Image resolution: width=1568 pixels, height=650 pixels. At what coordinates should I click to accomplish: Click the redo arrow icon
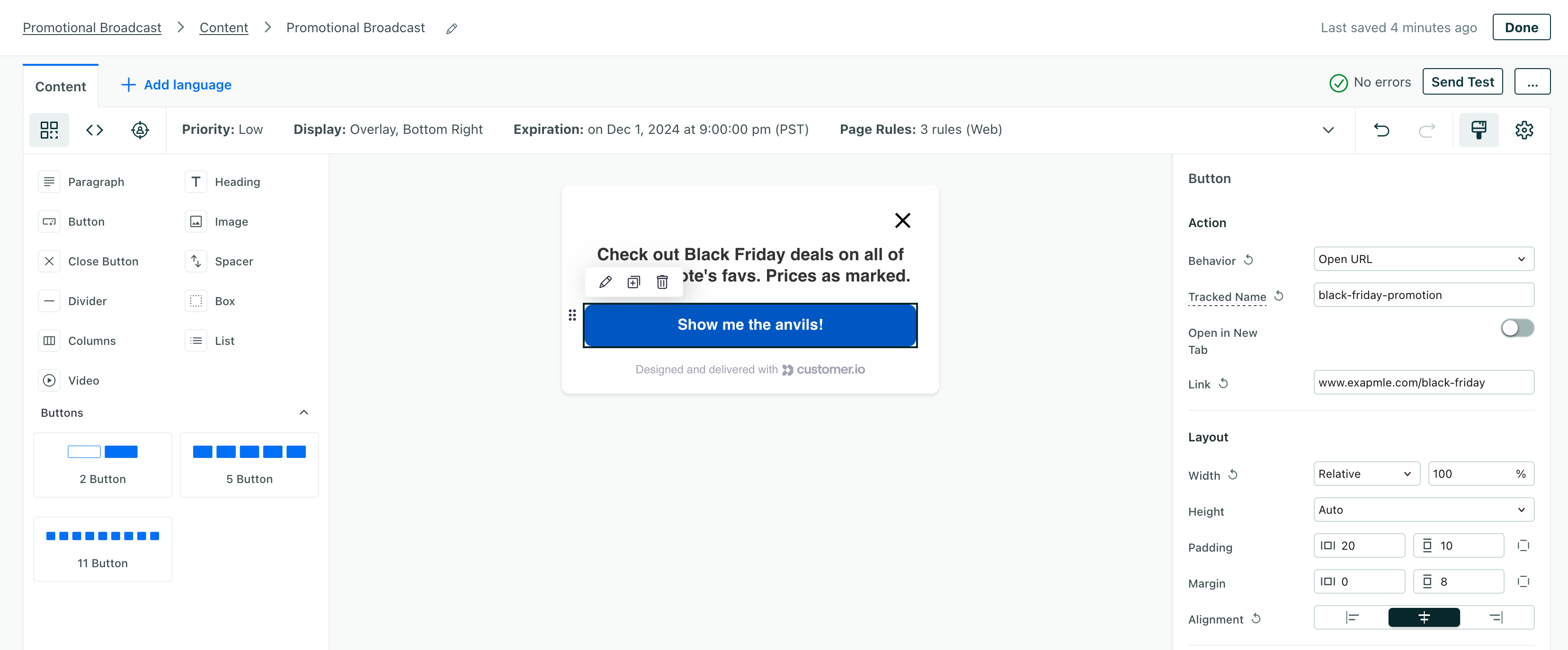tap(1426, 129)
